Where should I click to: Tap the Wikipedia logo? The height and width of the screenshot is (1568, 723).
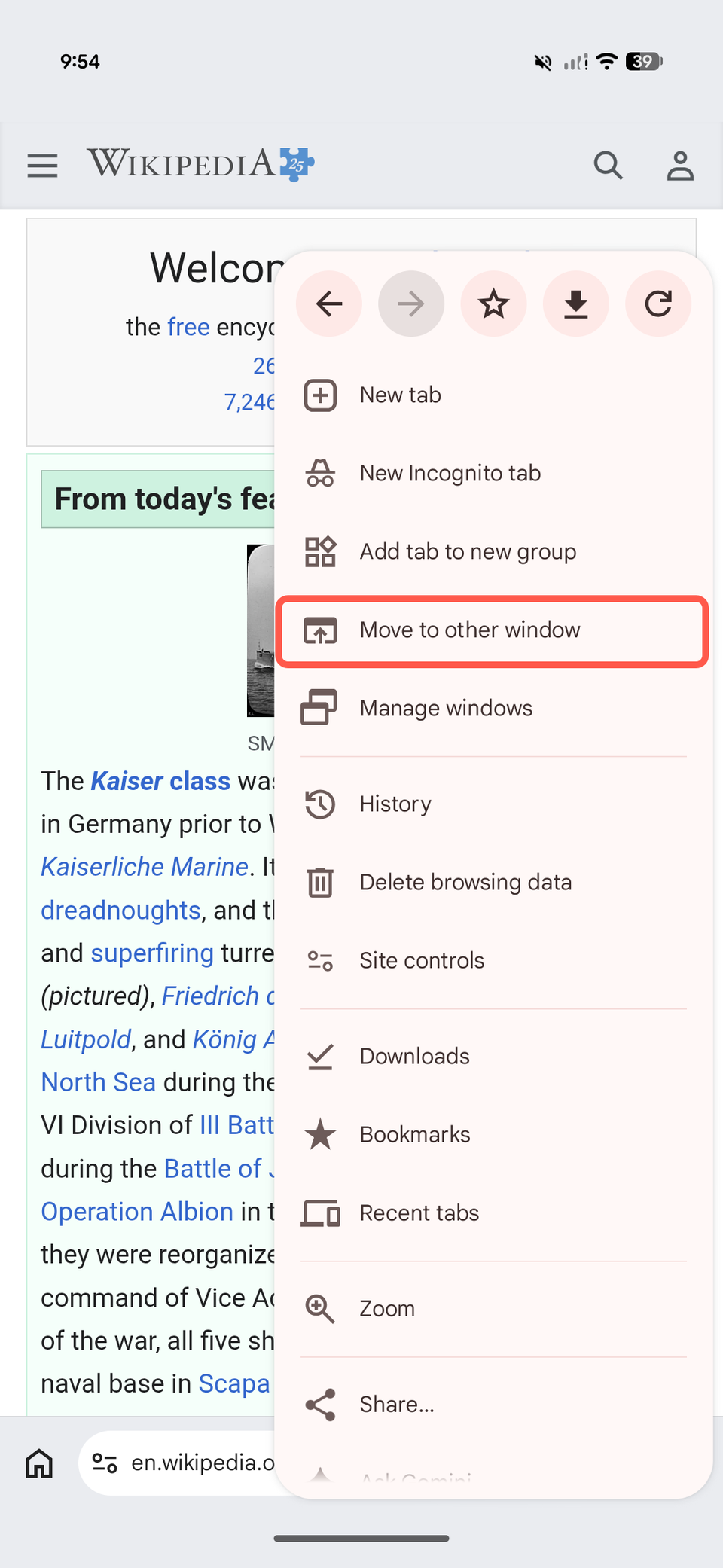click(x=200, y=163)
